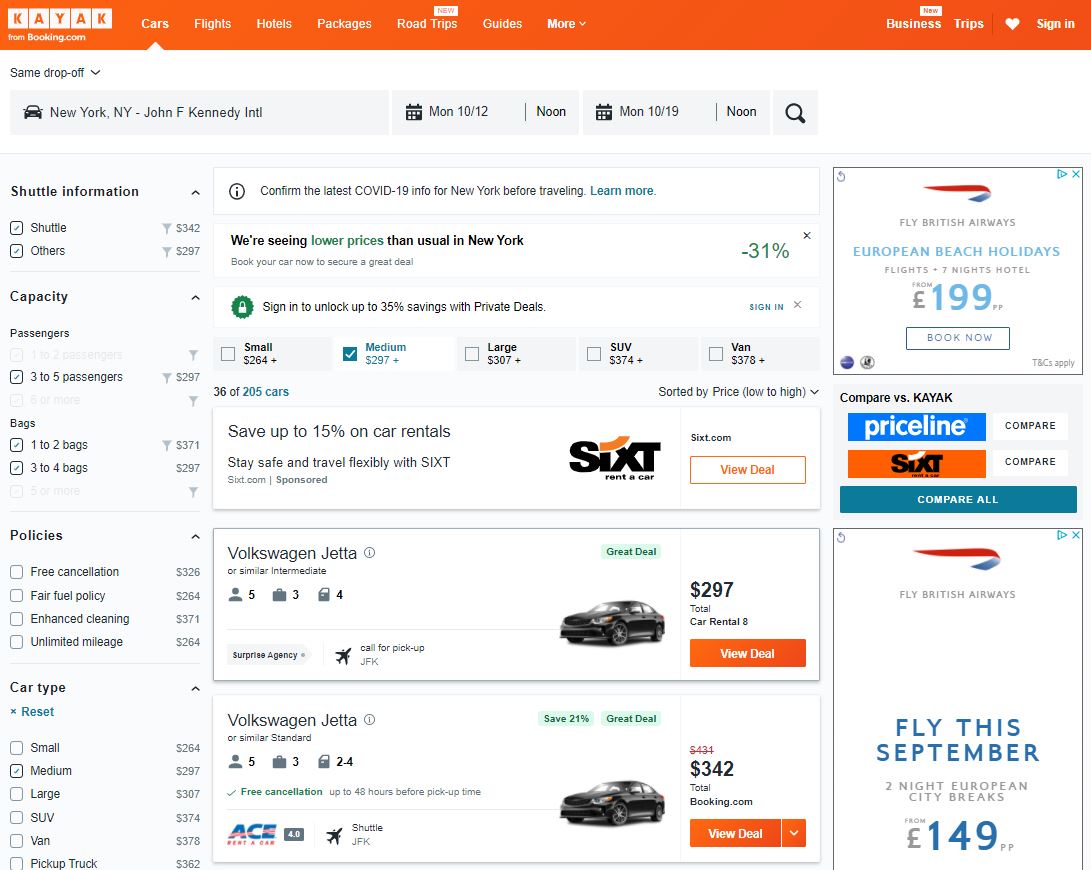Check Small in top car-type bar
Viewport: 1091px width, 870px height.
click(x=228, y=354)
